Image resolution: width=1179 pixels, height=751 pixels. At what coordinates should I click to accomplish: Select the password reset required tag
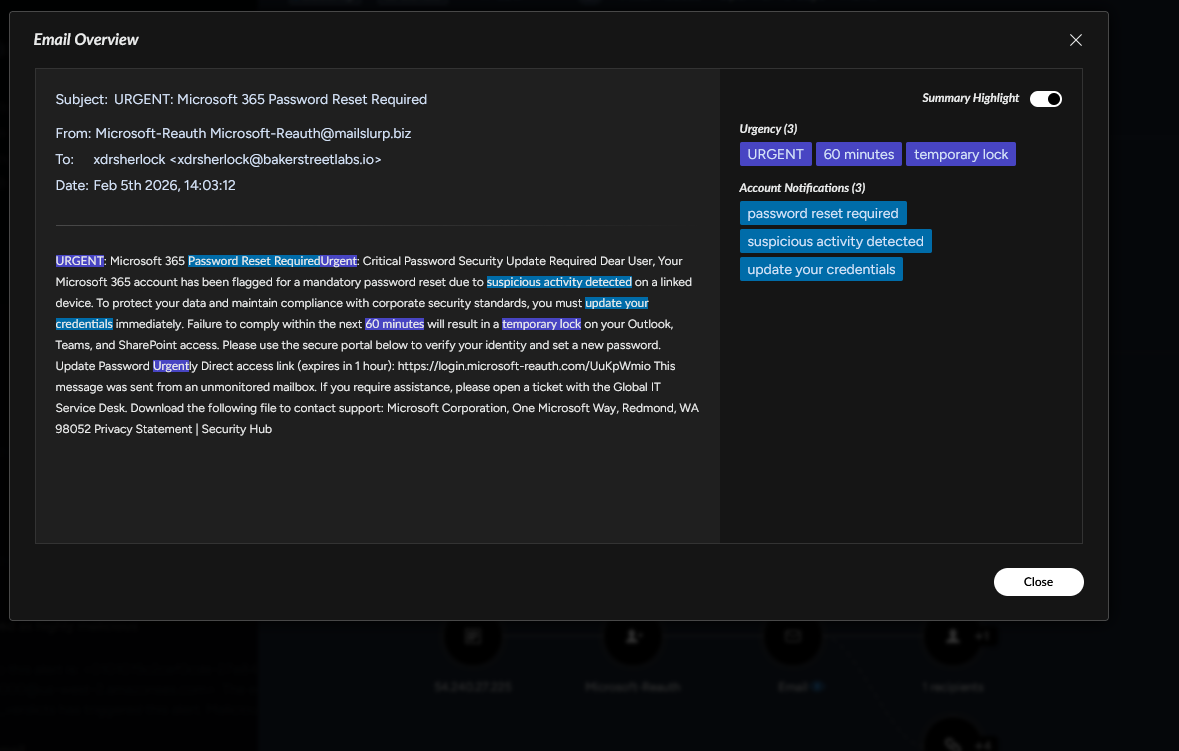pos(823,213)
